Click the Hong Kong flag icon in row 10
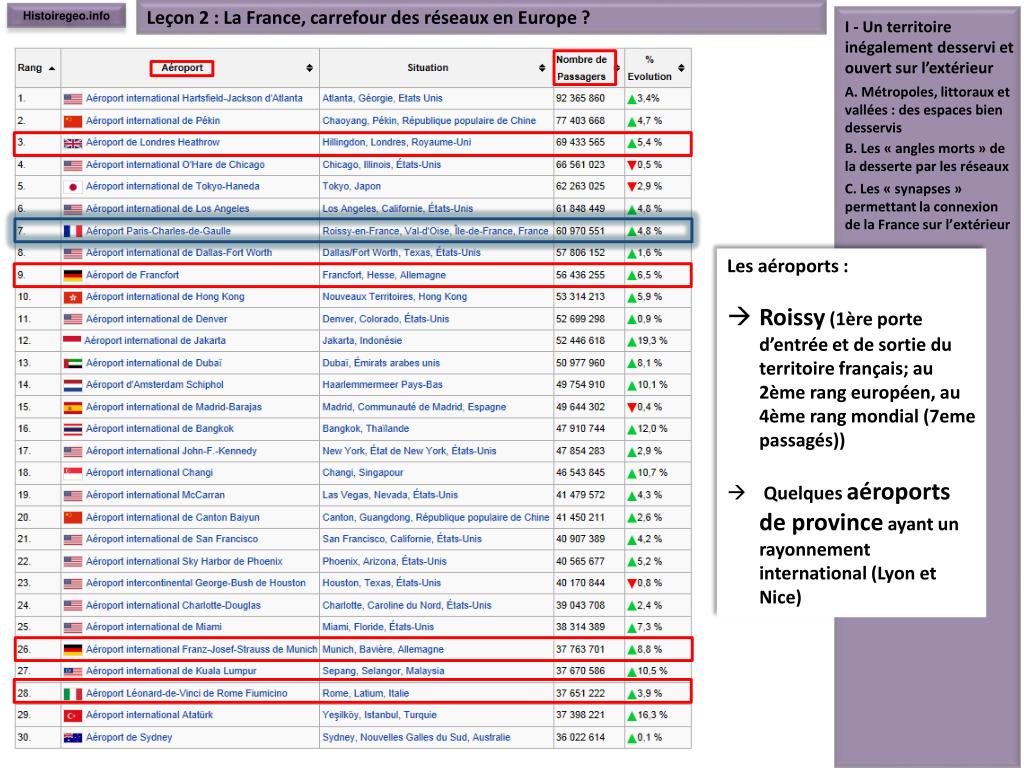 72,297
